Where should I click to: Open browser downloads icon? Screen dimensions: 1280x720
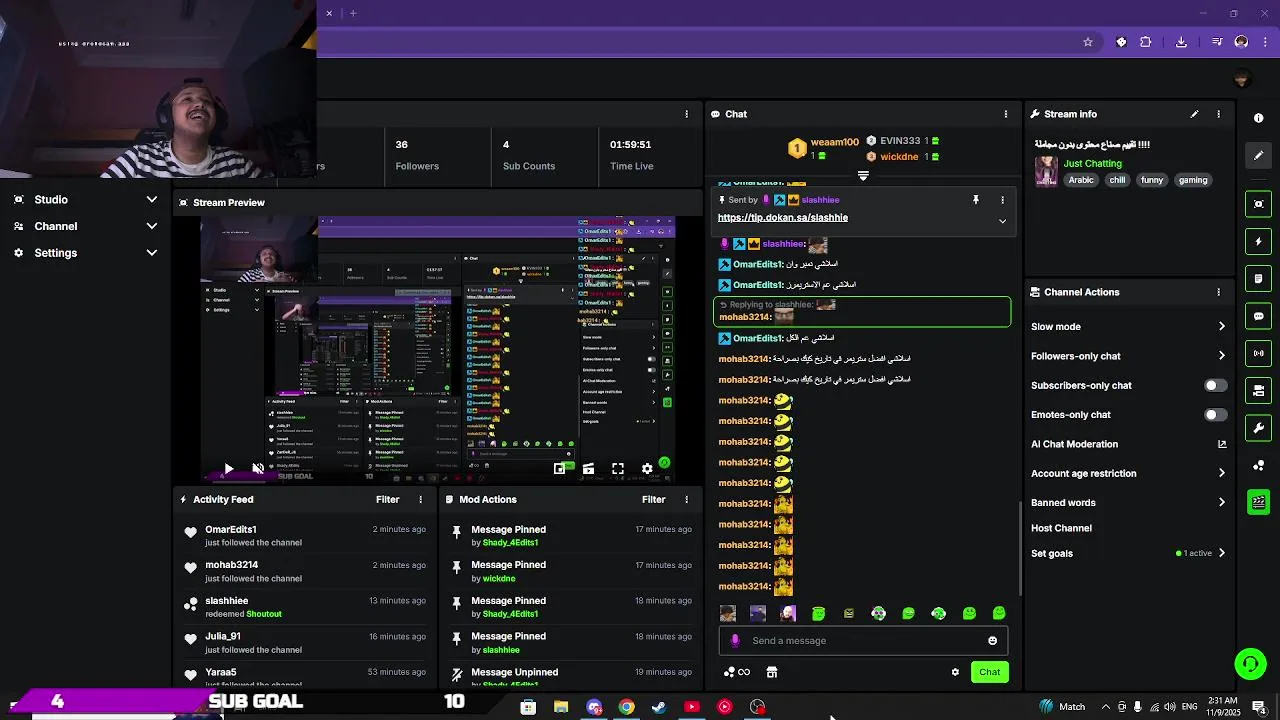pyautogui.click(x=1181, y=42)
